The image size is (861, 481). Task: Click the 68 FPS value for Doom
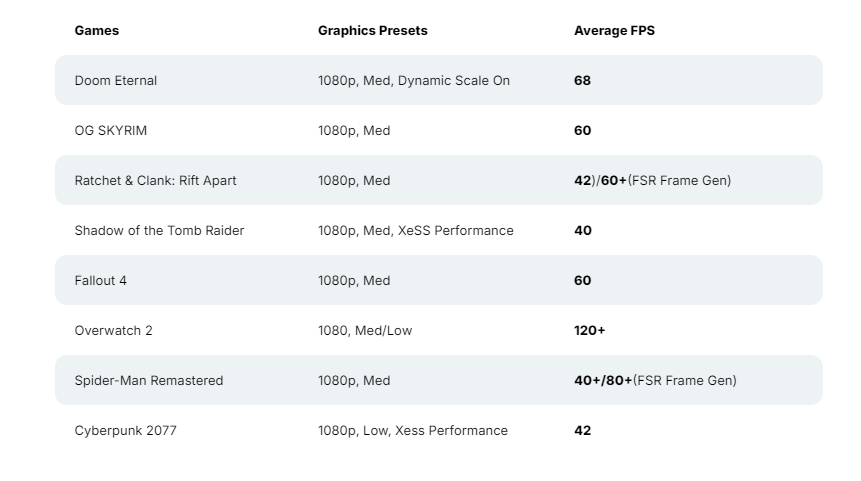(x=582, y=80)
